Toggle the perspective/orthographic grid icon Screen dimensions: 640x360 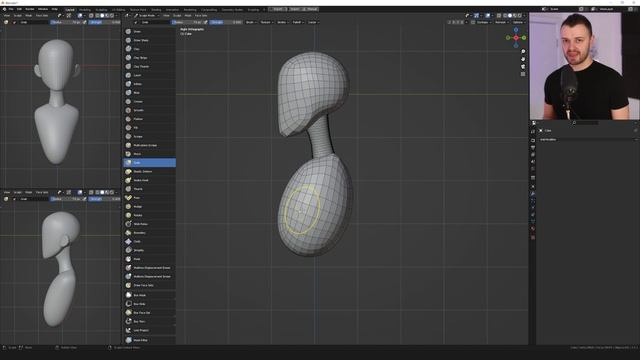coord(523,74)
